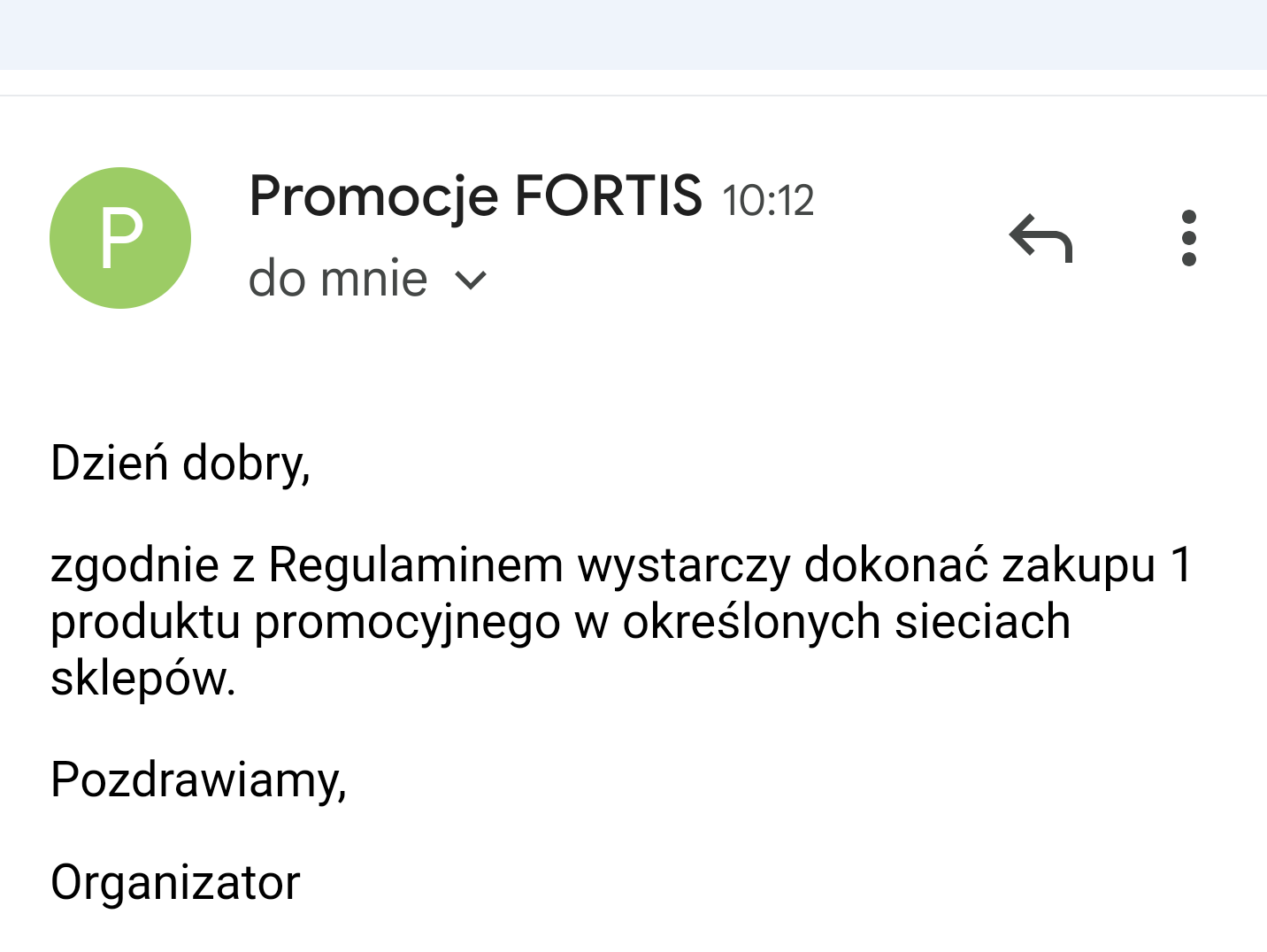
Task: Click the "Pozdrawiamy," closing line
Action: (x=198, y=780)
